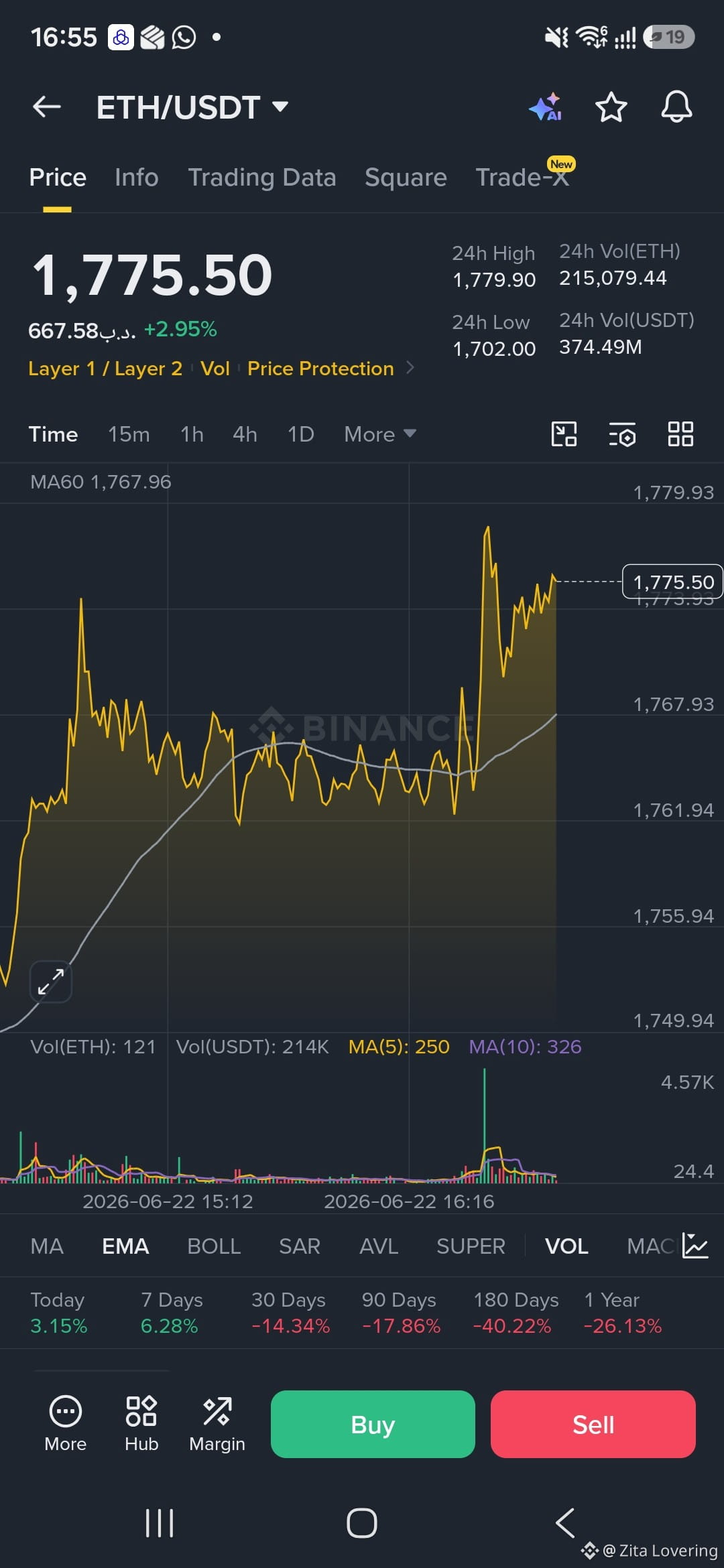Tap the MA60 1,767.96 indicator label
The width and height of the screenshot is (724, 1568).
101,482
